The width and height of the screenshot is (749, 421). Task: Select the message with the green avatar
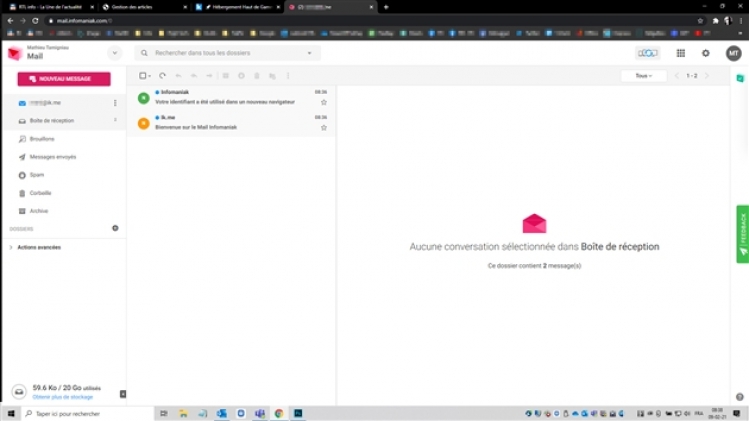pyautogui.click(x=143, y=98)
